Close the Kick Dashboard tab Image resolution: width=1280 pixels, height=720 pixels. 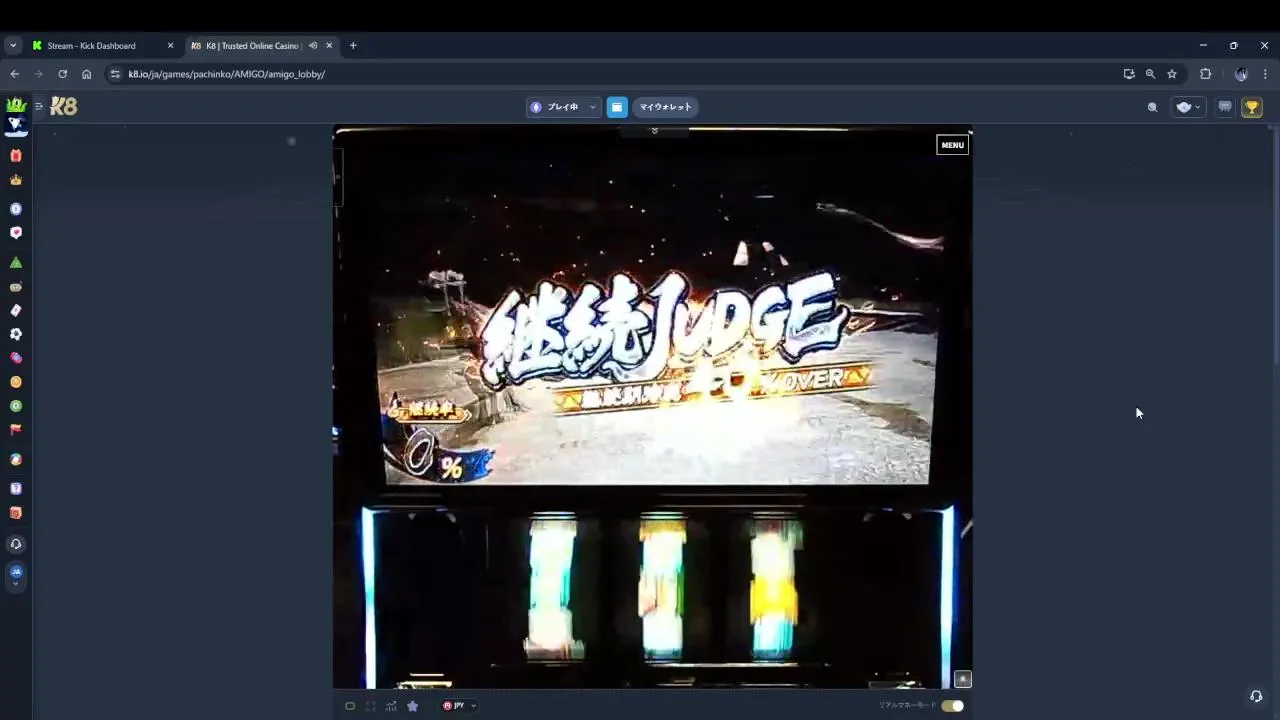170,46
